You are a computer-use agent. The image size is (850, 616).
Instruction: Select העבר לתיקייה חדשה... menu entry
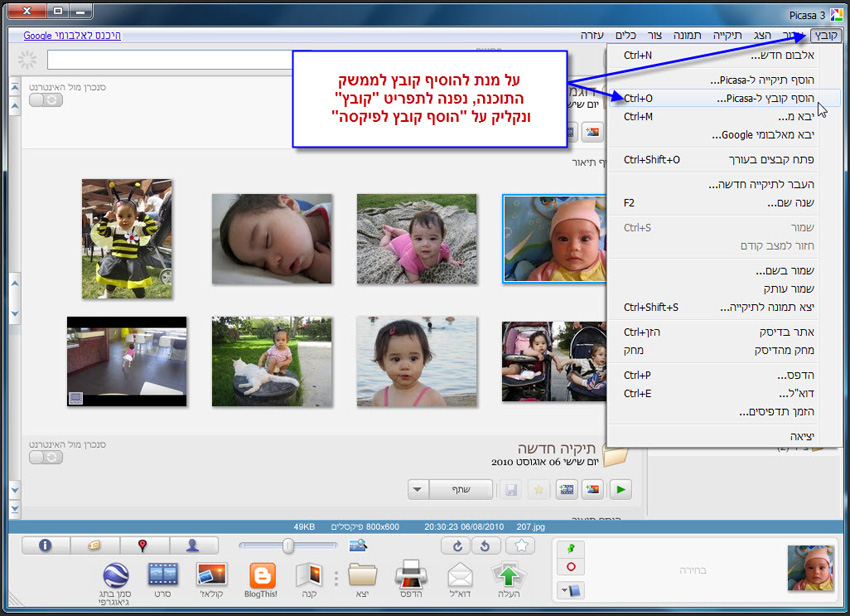pos(723,184)
